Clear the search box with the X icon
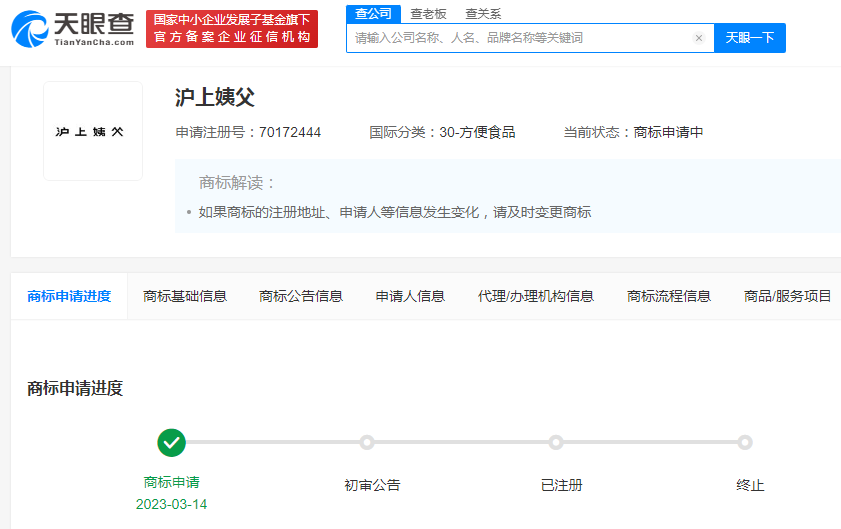This screenshot has width=841, height=529. pyautogui.click(x=698, y=38)
